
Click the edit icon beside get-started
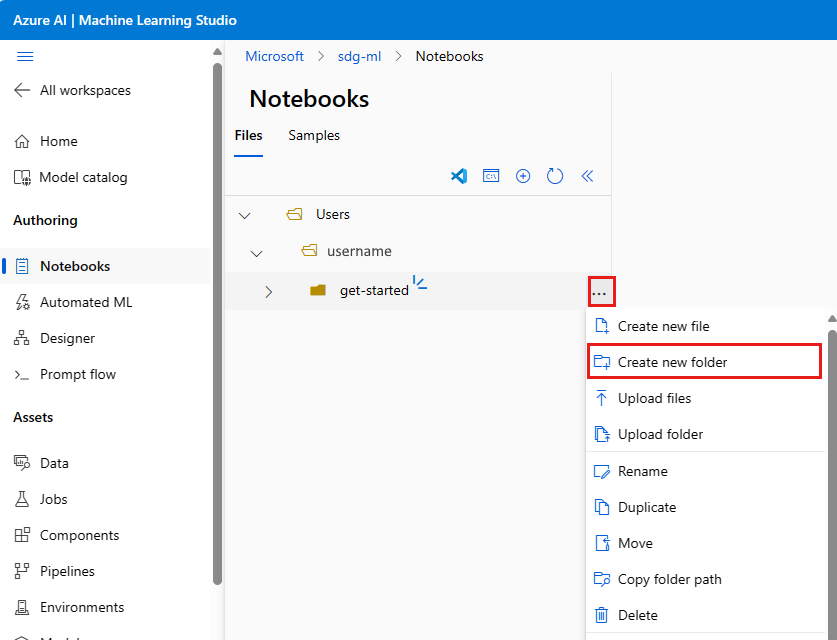pyautogui.click(x=420, y=283)
